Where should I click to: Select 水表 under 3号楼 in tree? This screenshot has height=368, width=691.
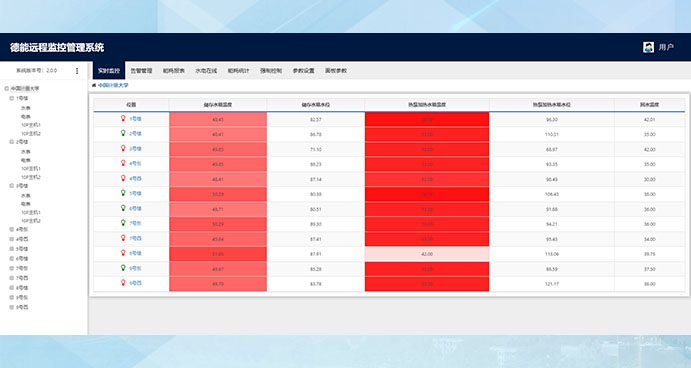click(x=26, y=195)
